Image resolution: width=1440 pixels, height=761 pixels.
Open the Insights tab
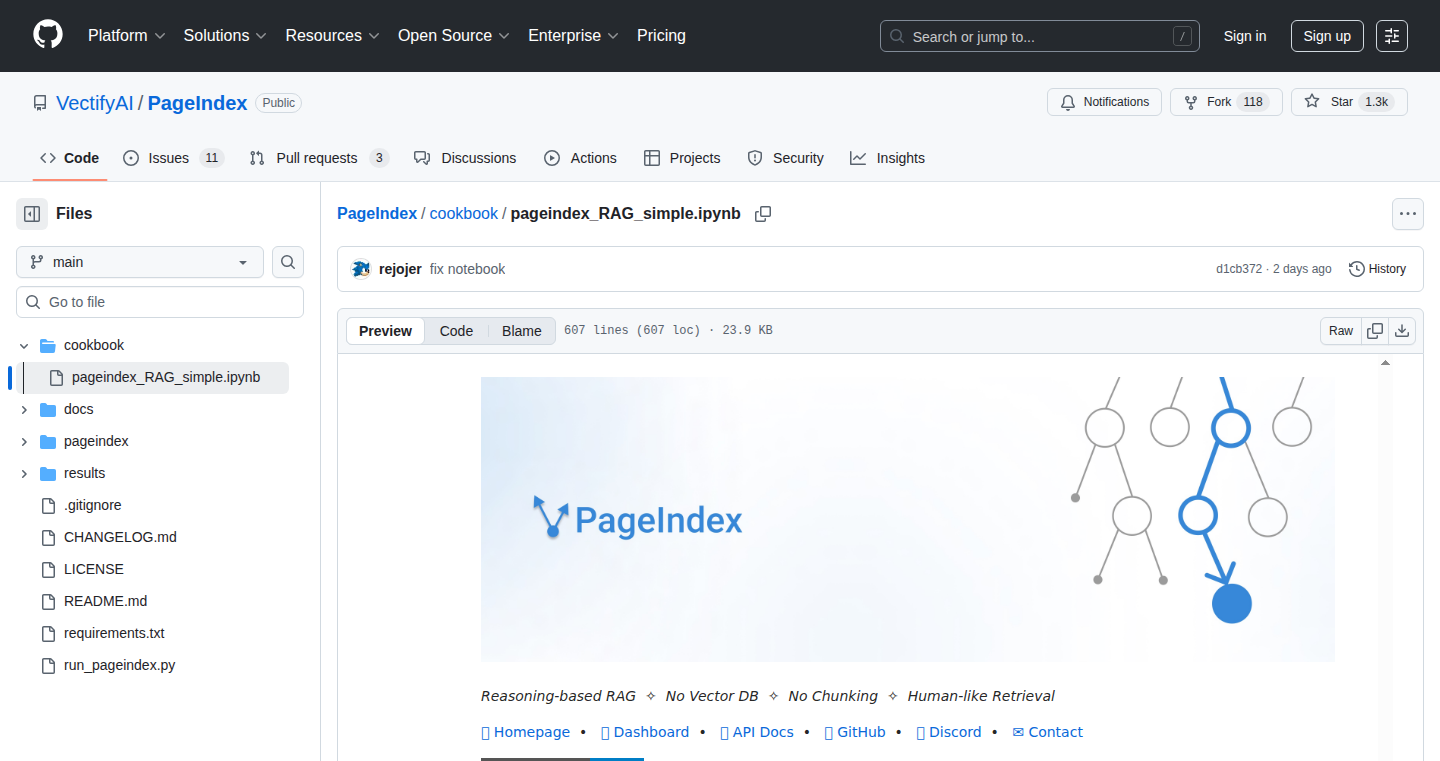(x=887, y=158)
